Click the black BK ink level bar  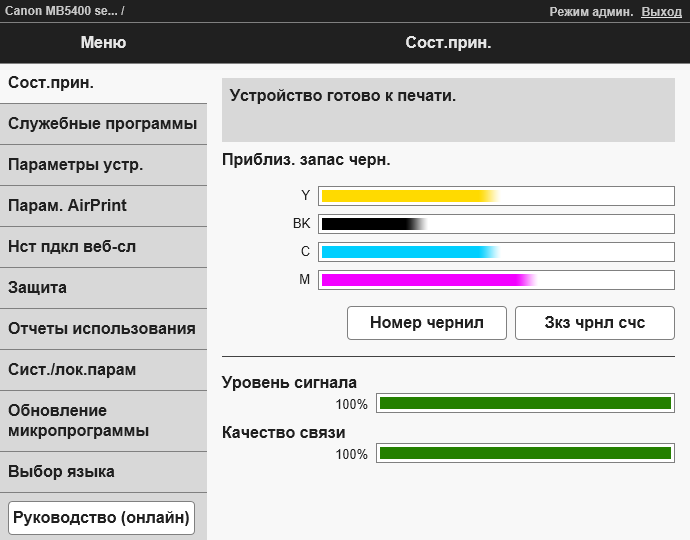[496, 224]
